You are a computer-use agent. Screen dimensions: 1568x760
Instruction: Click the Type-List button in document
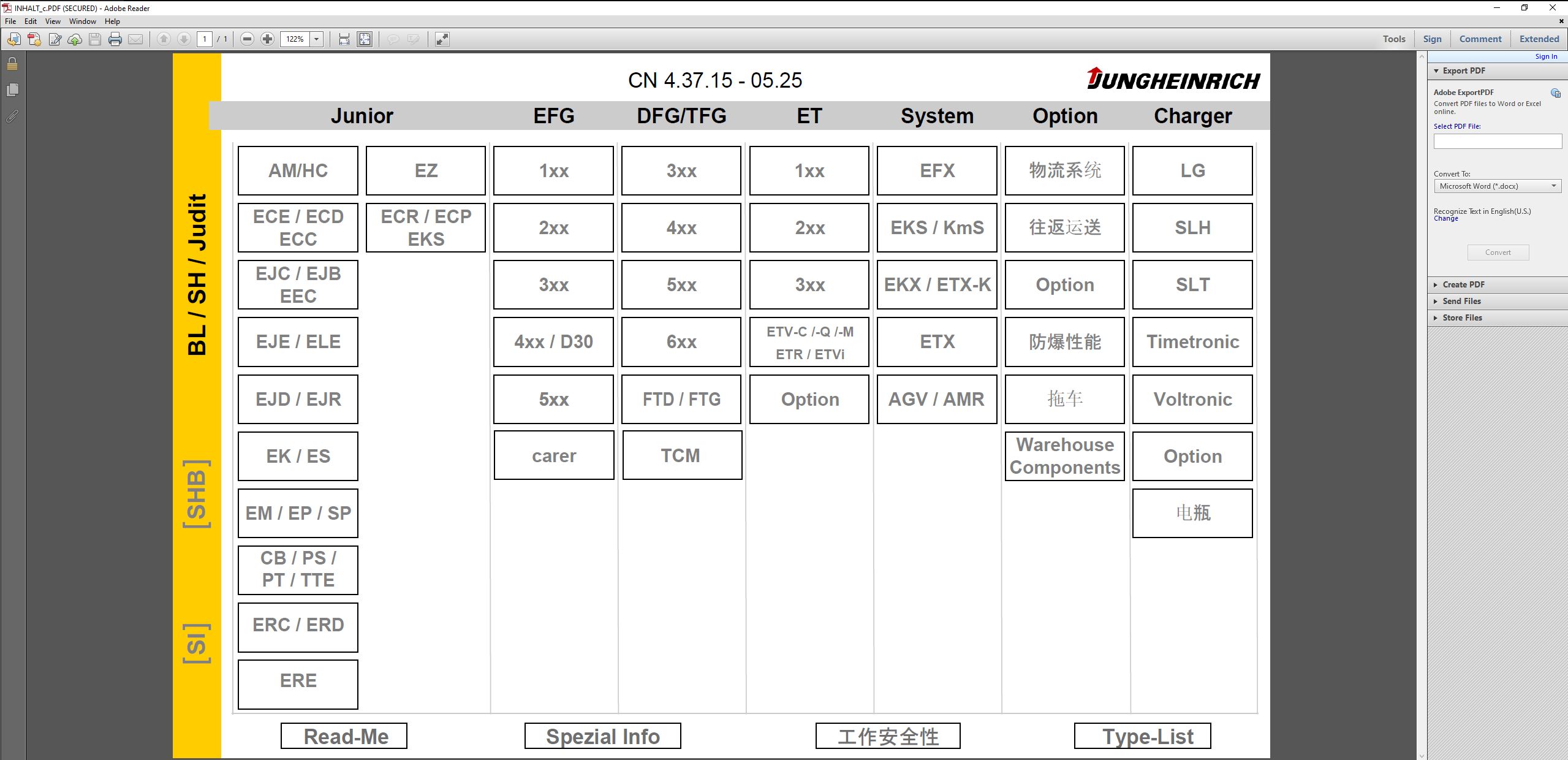click(1142, 736)
